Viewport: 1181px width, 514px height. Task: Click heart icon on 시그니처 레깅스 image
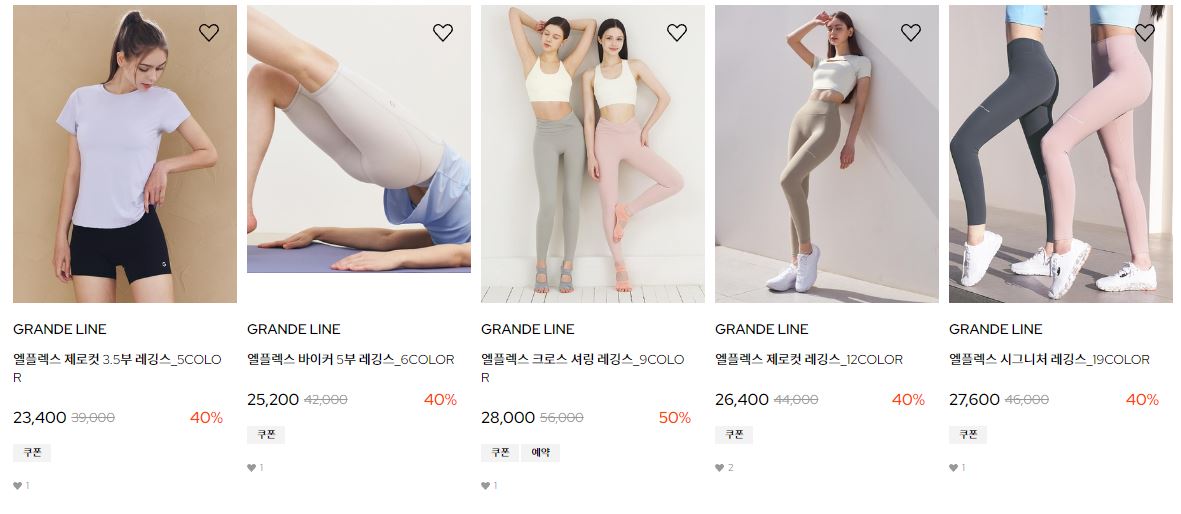click(1145, 32)
